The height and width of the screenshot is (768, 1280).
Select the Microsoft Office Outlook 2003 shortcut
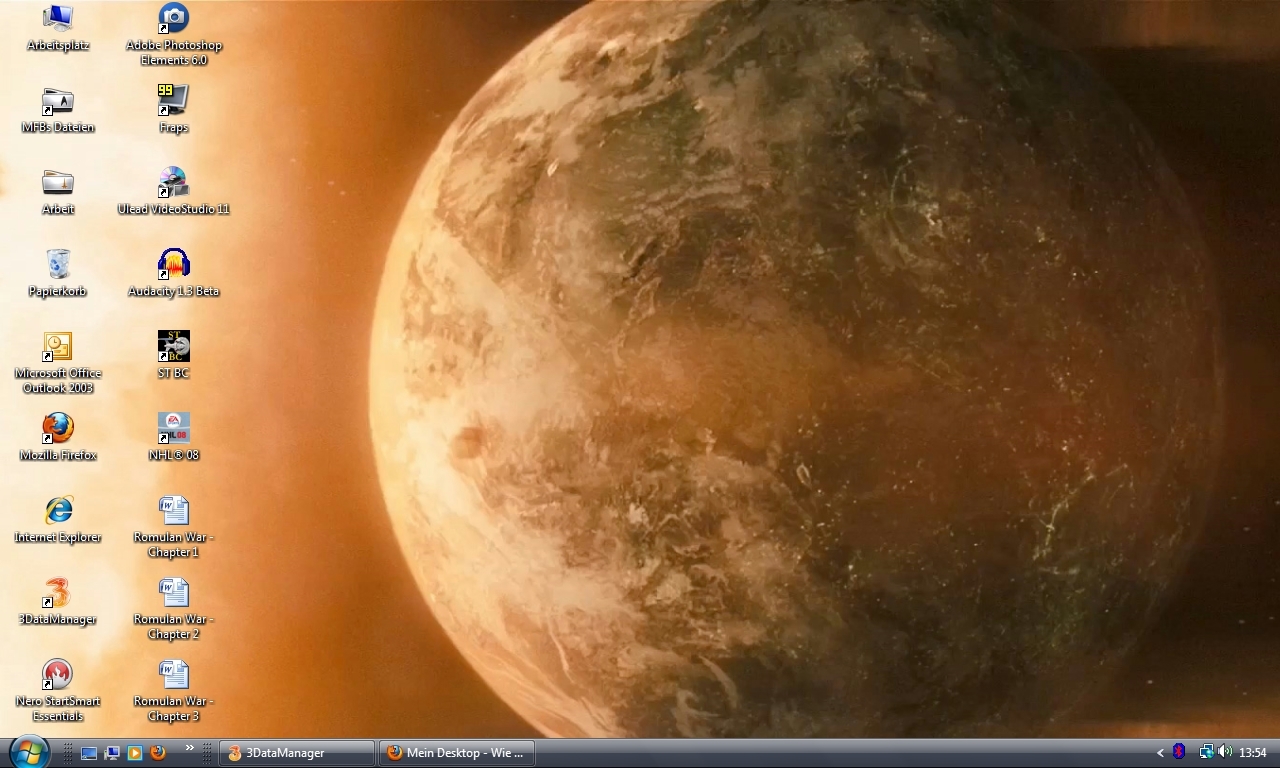[x=58, y=347]
